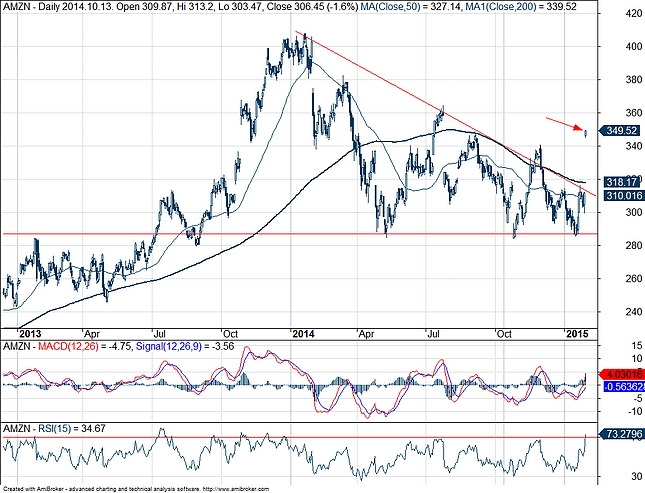Select the 73.2796 RSI value tag

click(x=622, y=434)
